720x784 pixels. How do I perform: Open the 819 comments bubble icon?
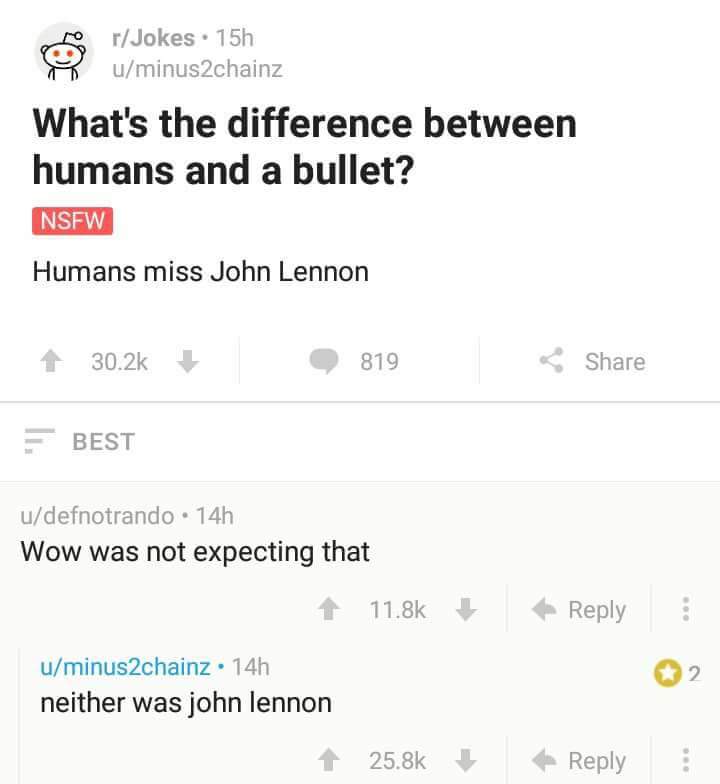point(324,361)
